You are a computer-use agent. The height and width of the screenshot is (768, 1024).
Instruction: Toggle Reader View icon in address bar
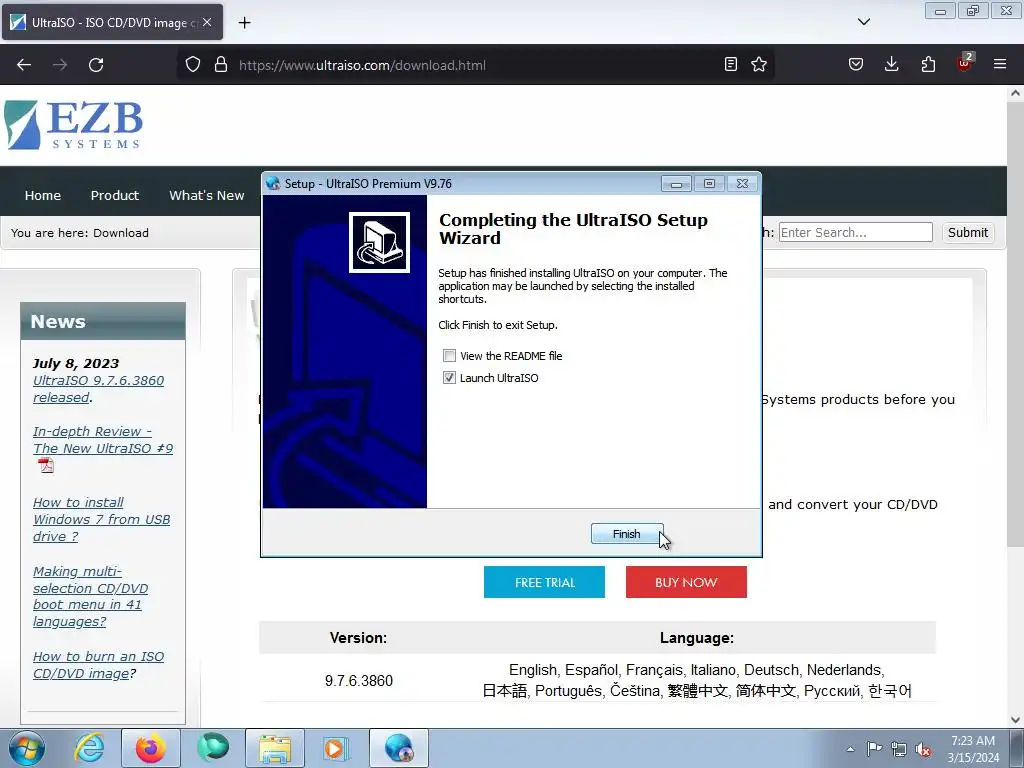pos(731,64)
